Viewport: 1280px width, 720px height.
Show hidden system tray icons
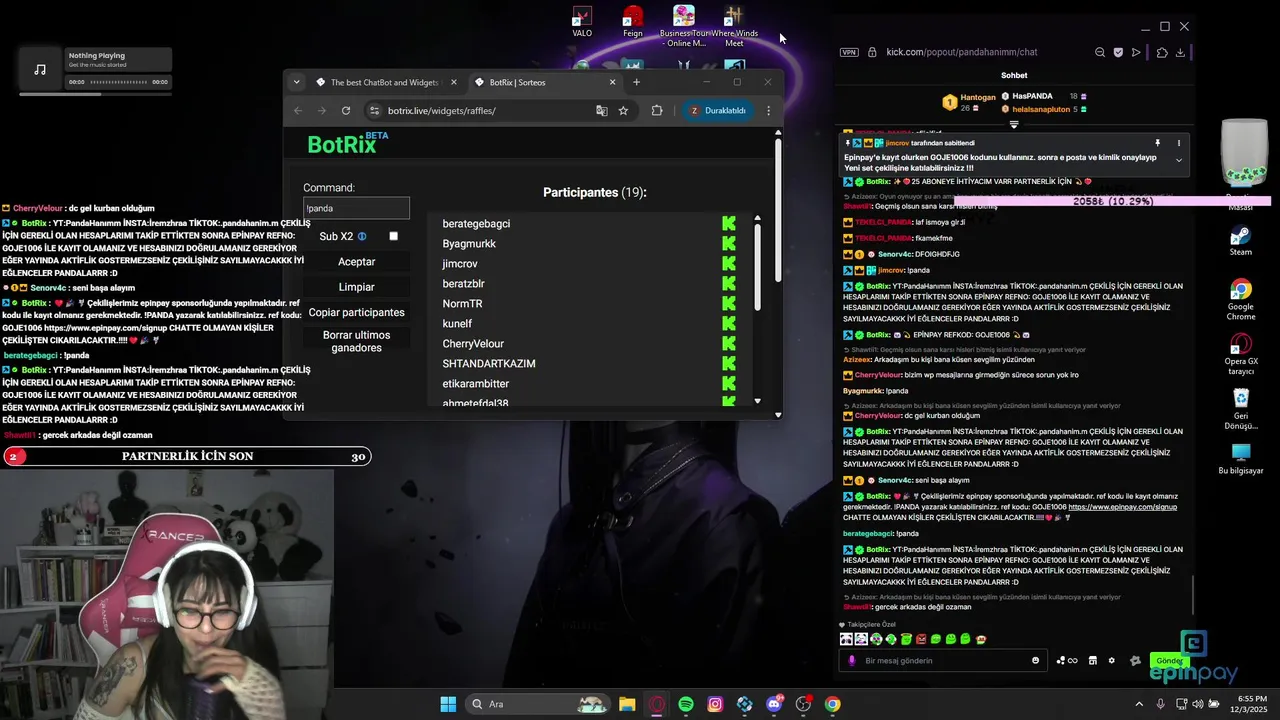tap(1139, 704)
